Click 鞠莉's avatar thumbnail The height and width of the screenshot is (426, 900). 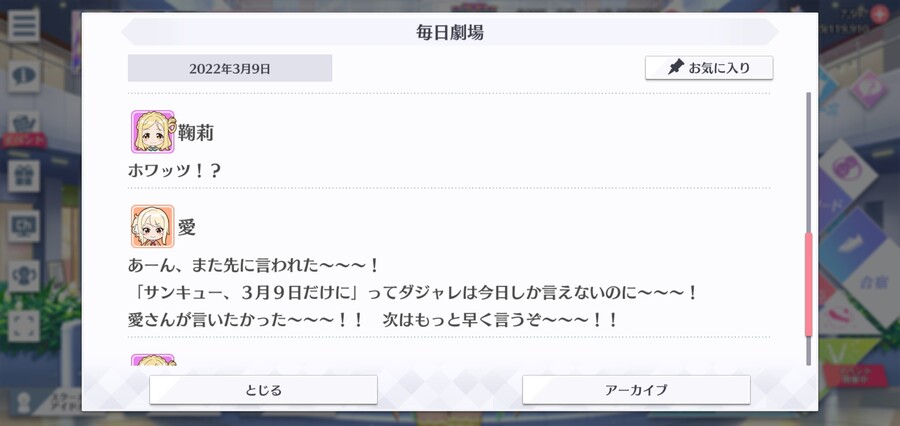[153, 131]
